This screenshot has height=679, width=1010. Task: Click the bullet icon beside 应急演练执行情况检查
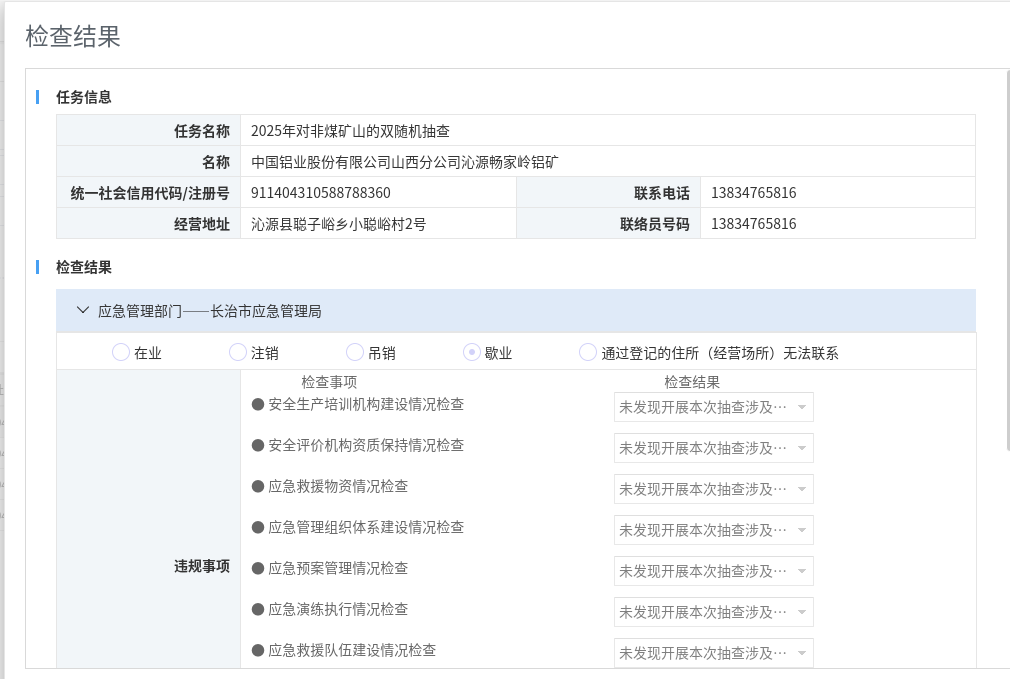point(258,610)
